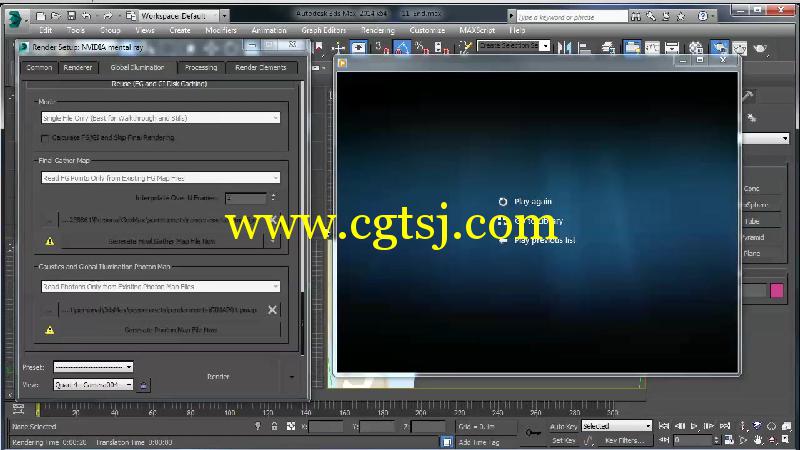Open the Preset dropdown in Render Setup
Screen dimensions: 800x450
click(x=93, y=367)
